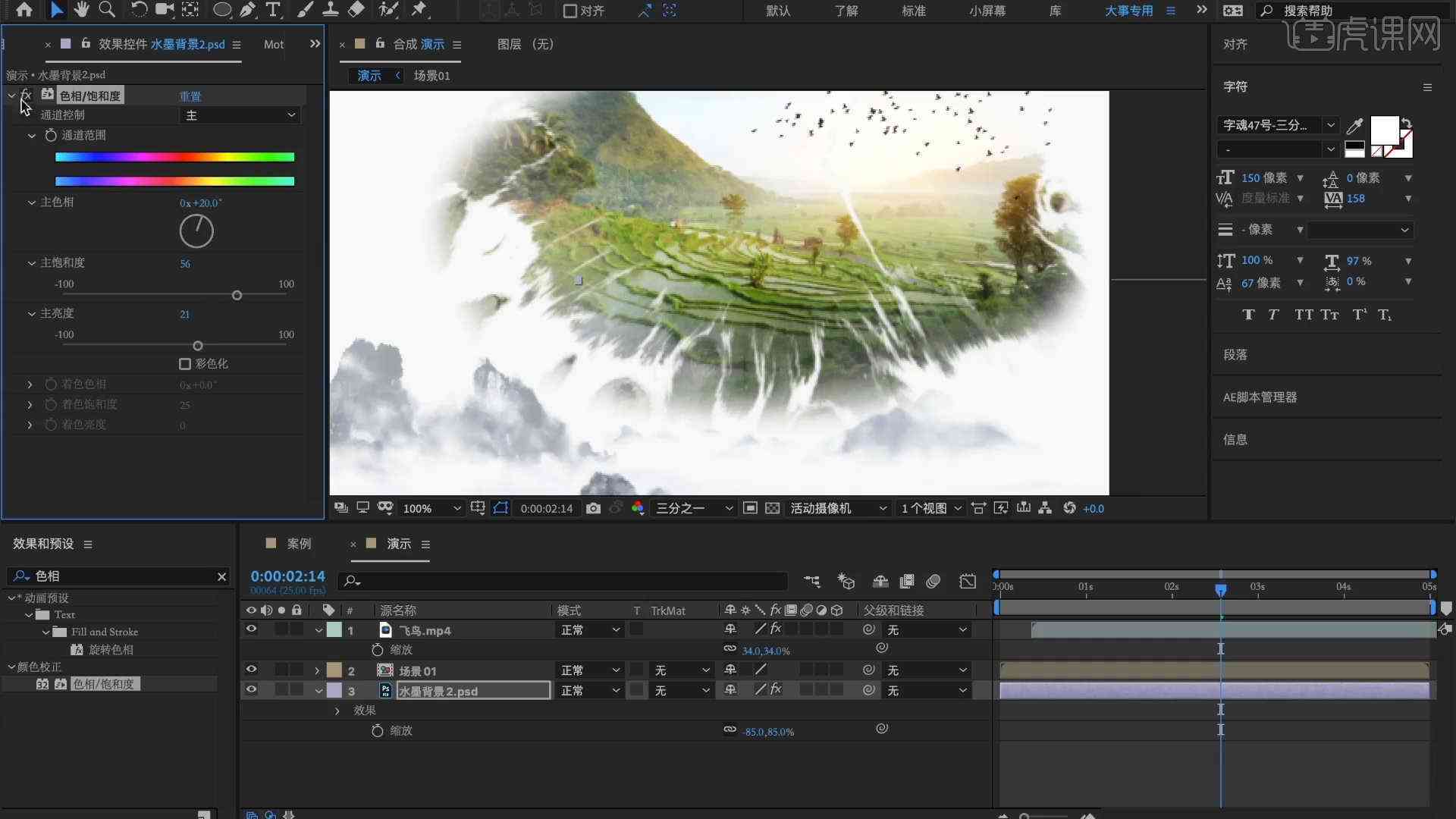Screen dimensions: 1456x819
Task: Hide the 飞鸟.mp4 layer
Action: (251, 629)
